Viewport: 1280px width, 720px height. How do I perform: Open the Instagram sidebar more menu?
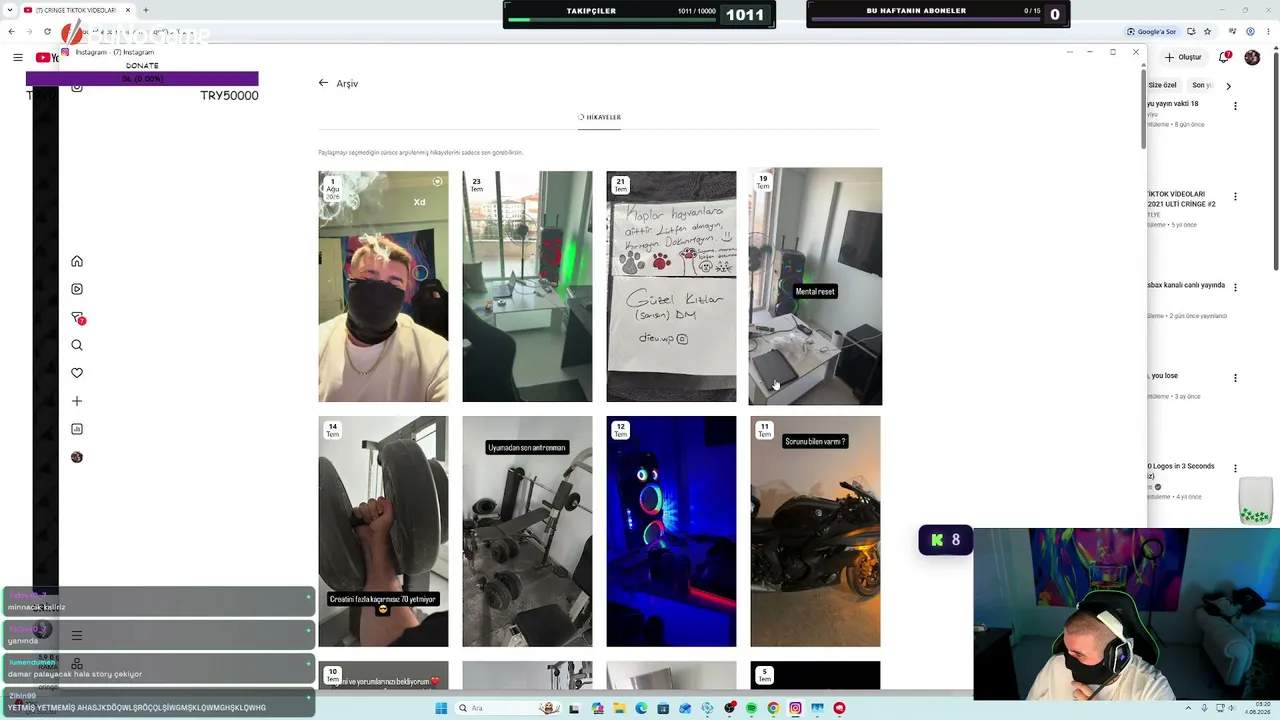77,635
